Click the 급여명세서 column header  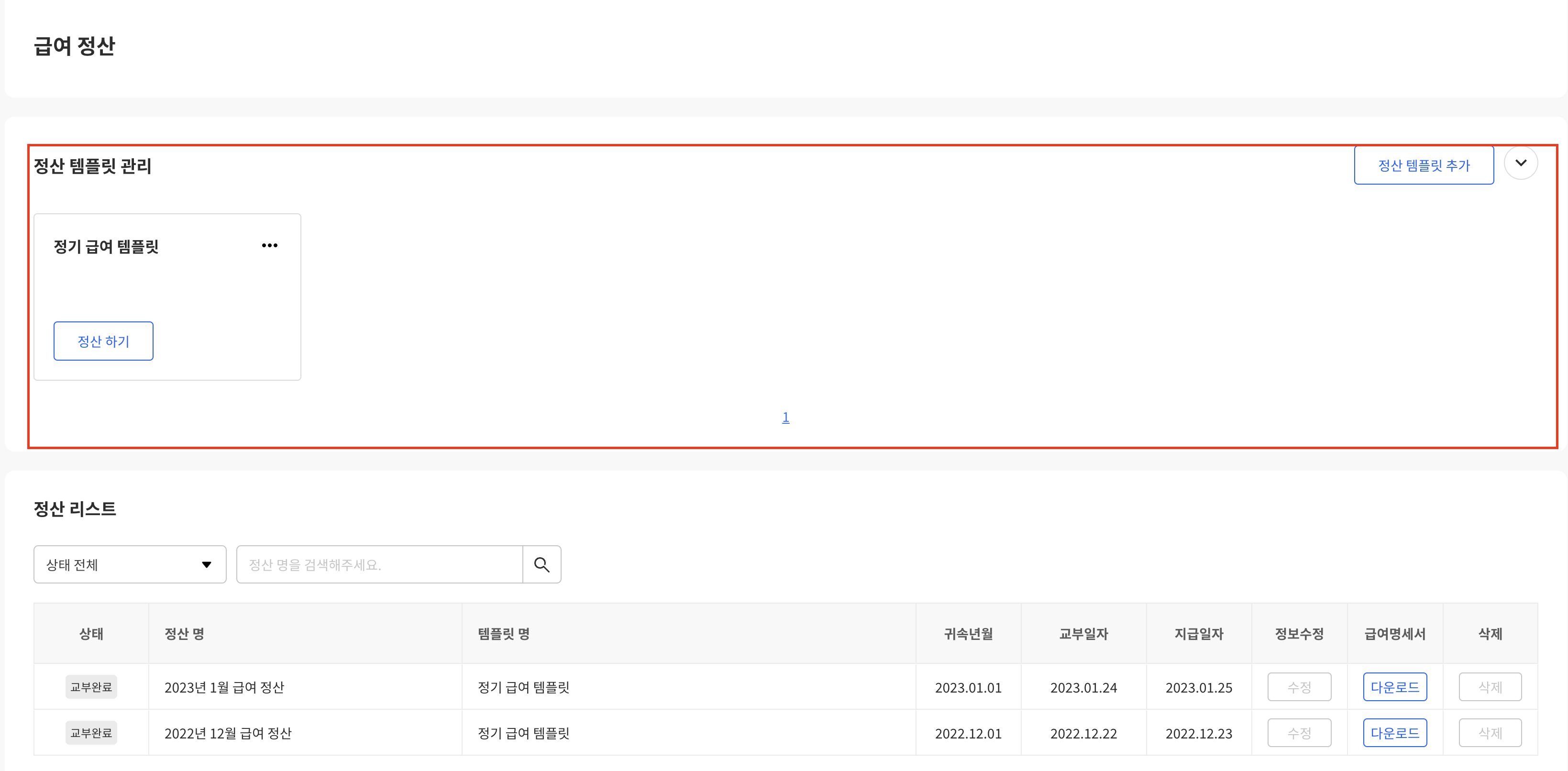[1395, 633]
